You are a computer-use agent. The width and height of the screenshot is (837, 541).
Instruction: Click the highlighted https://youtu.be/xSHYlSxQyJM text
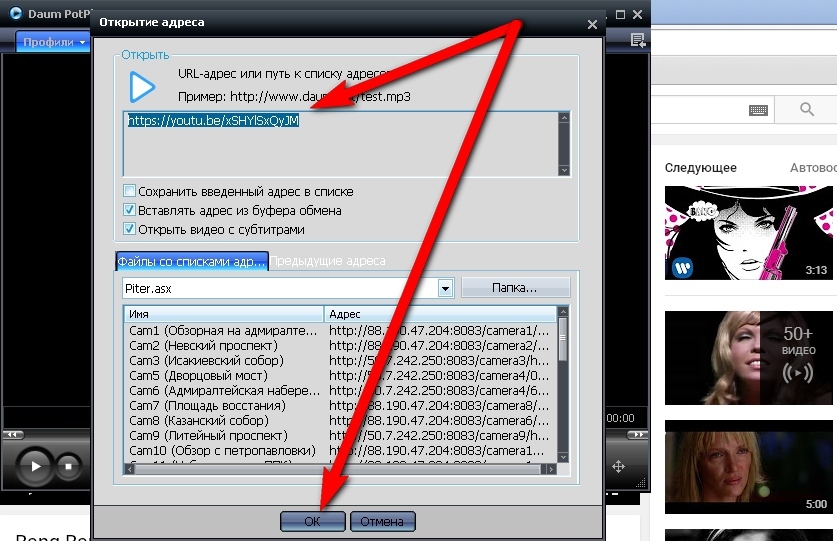[x=213, y=120]
